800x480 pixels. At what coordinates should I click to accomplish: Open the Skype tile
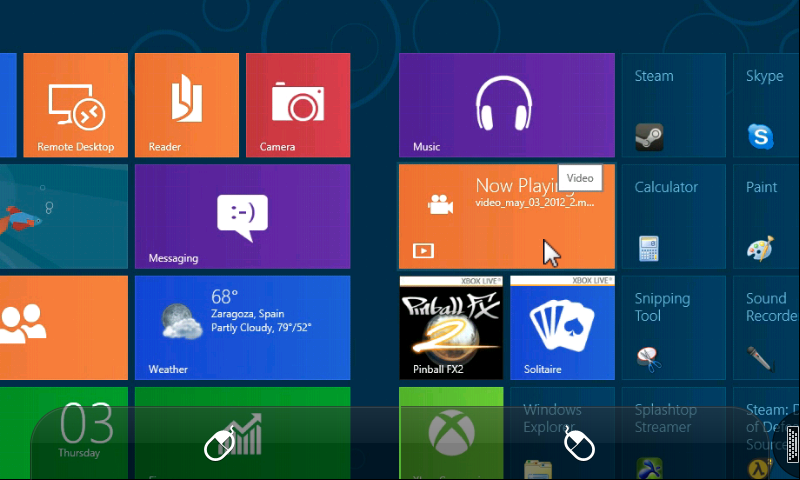pos(766,105)
